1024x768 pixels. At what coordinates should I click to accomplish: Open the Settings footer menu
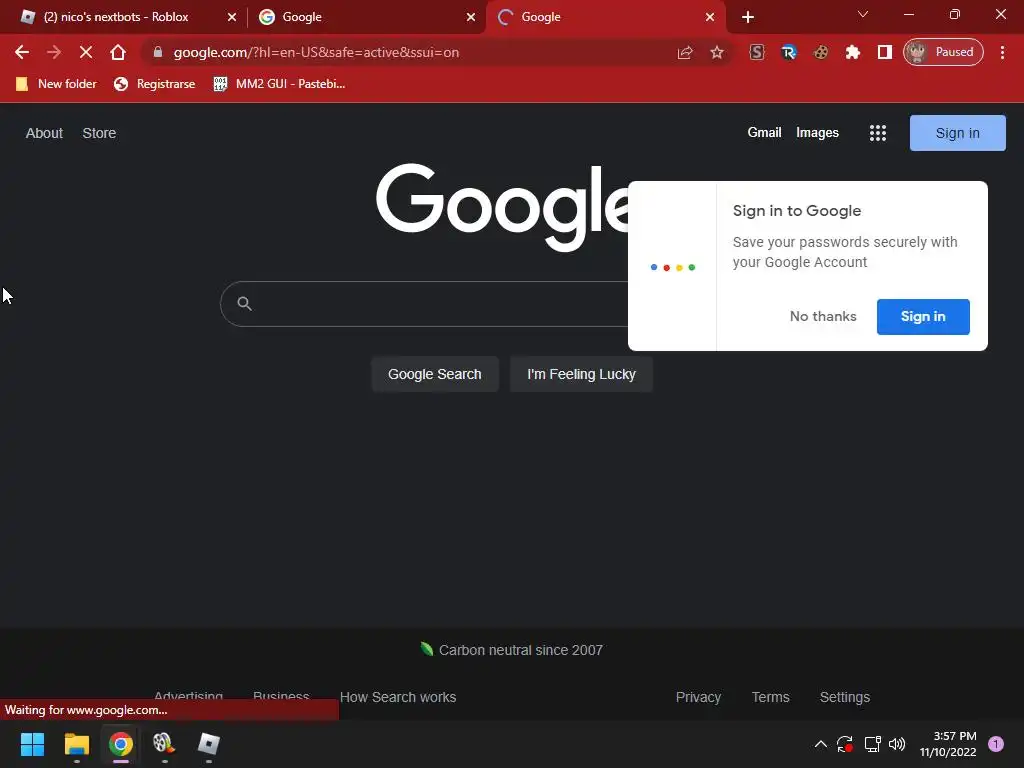(x=844, y=697)
